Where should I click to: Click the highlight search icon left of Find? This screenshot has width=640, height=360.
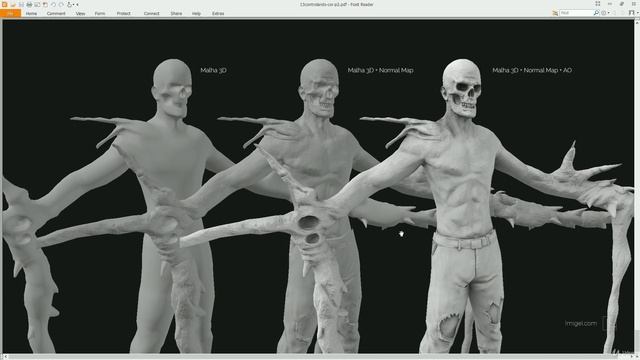pos(555,13)
